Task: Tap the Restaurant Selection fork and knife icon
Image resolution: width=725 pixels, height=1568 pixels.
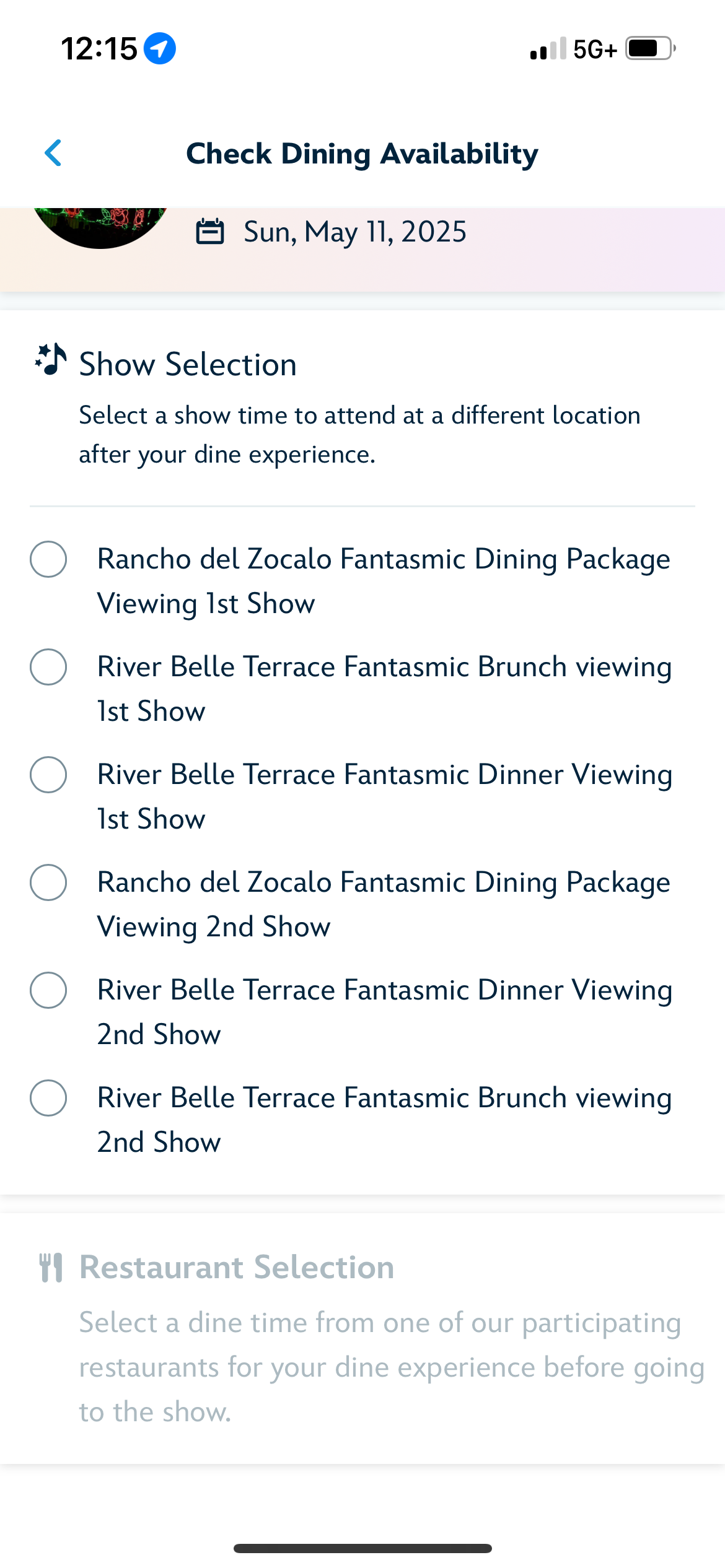Action: pyautogui.click(x=51, y=1267)
